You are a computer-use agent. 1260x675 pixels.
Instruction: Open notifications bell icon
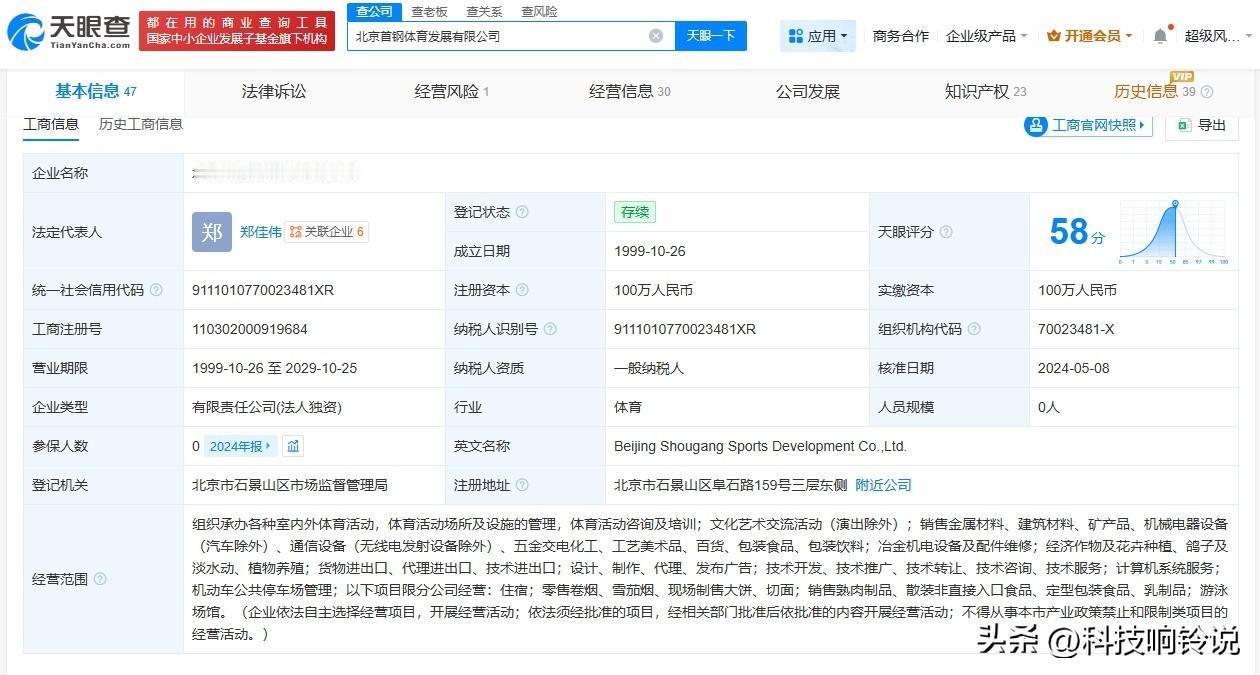tap(1160, 36)
